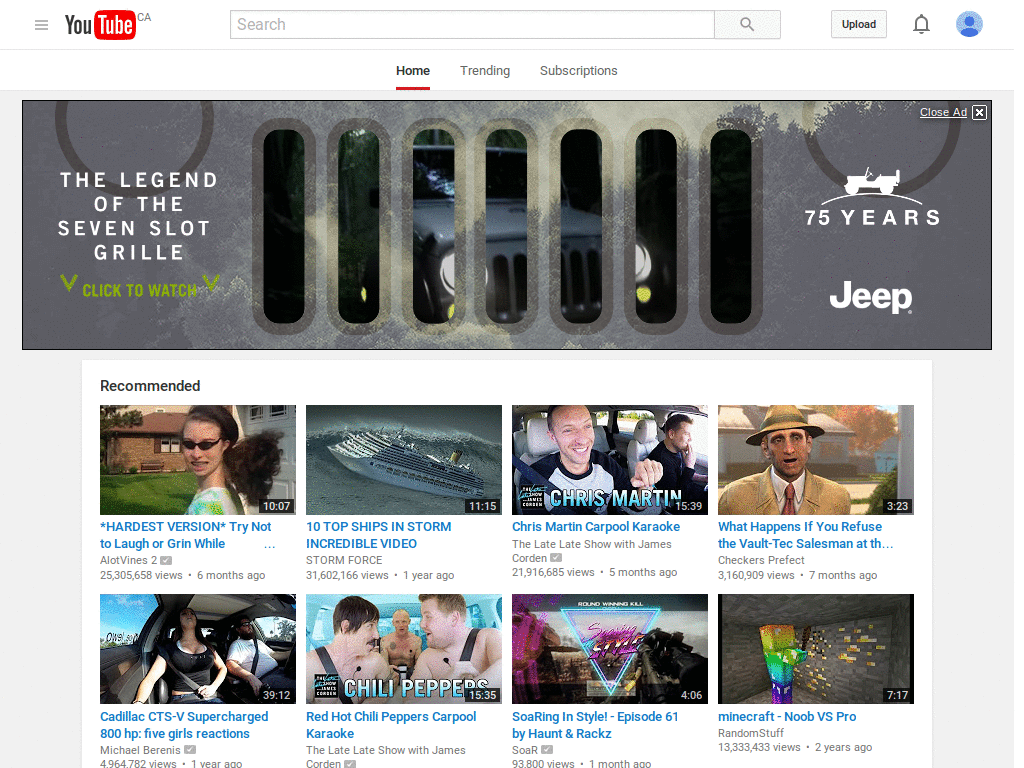The width and height of the screenshot is (1024, 768).
Task: Click 'What Happens If You Refuse' title
Action: [x=805, y=535]
